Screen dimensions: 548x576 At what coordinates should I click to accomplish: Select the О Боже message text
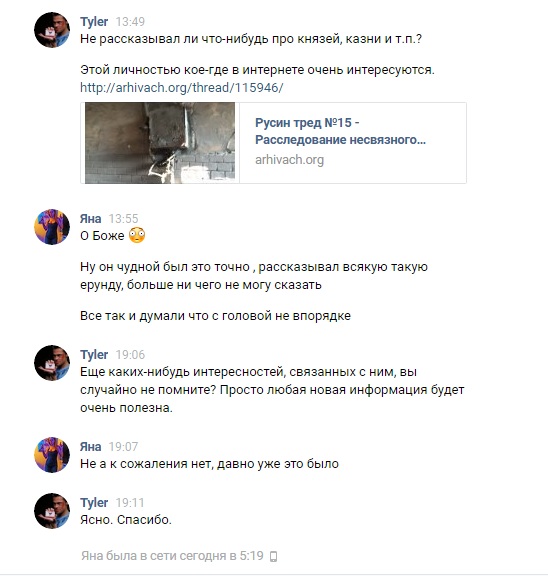click(x=102, y=236)
